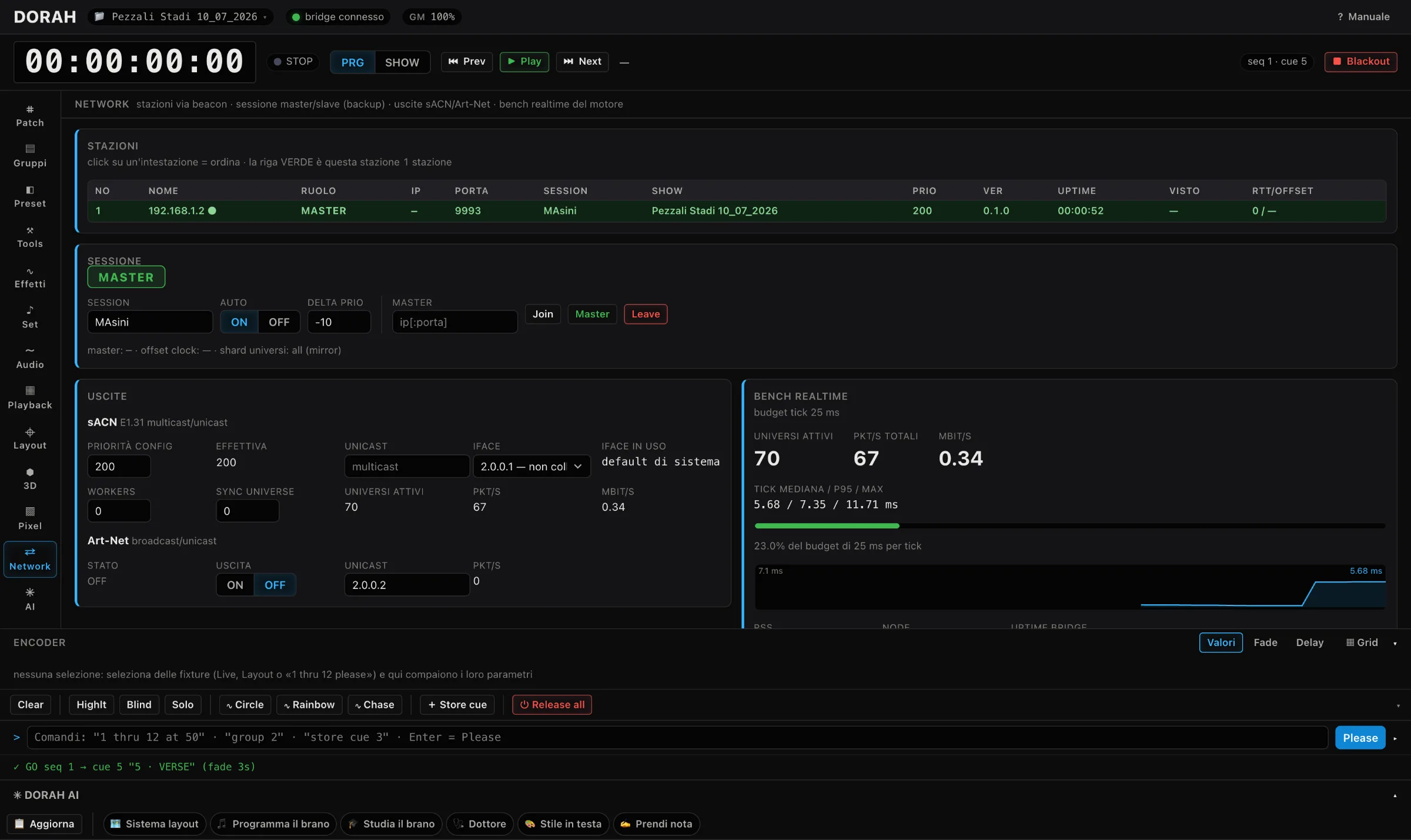Screen dimensions: 1411x840
Task: Click the Circle effect button
Action: point(245,705)
